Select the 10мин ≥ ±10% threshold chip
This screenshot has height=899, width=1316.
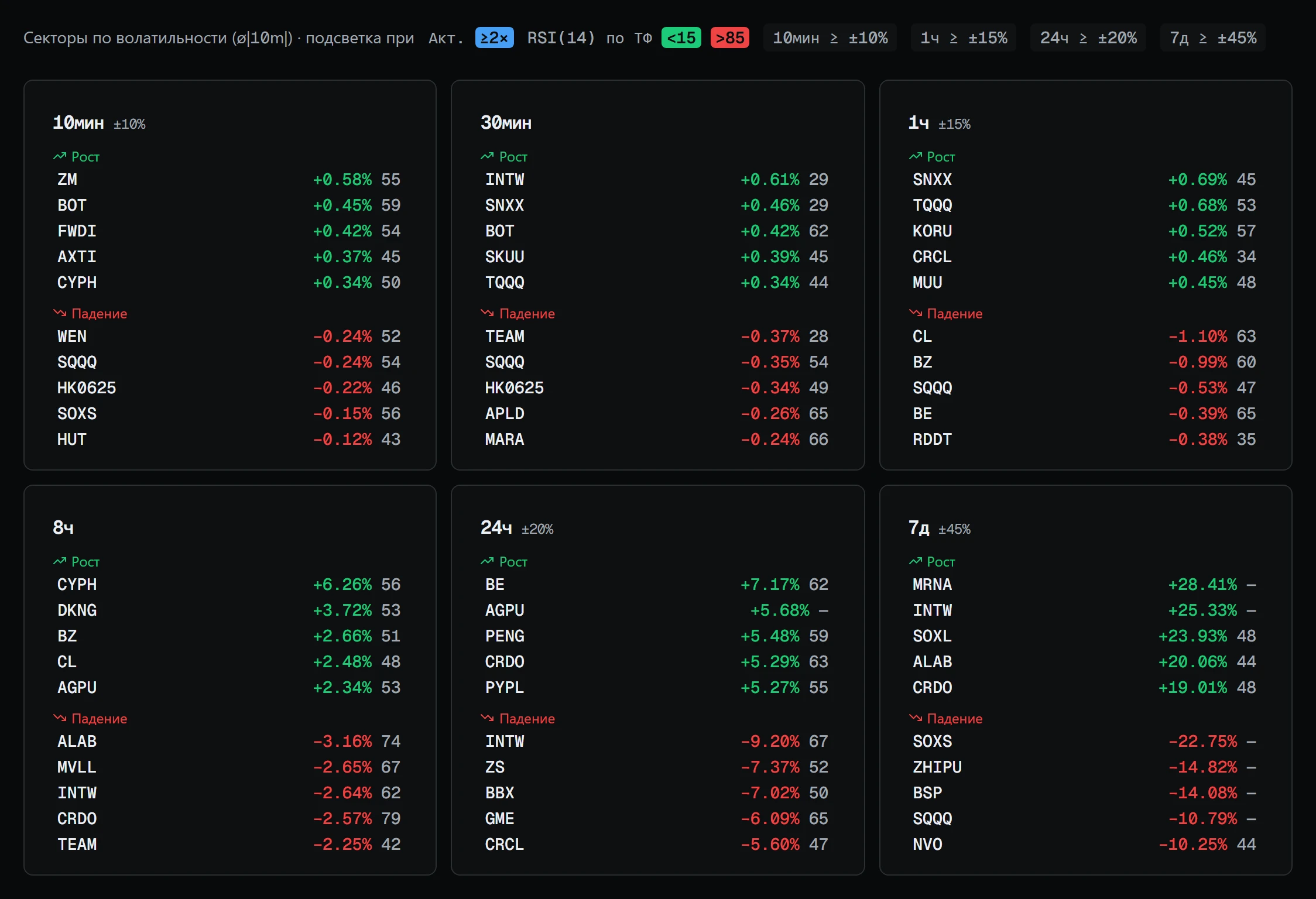tap(830, 38)
